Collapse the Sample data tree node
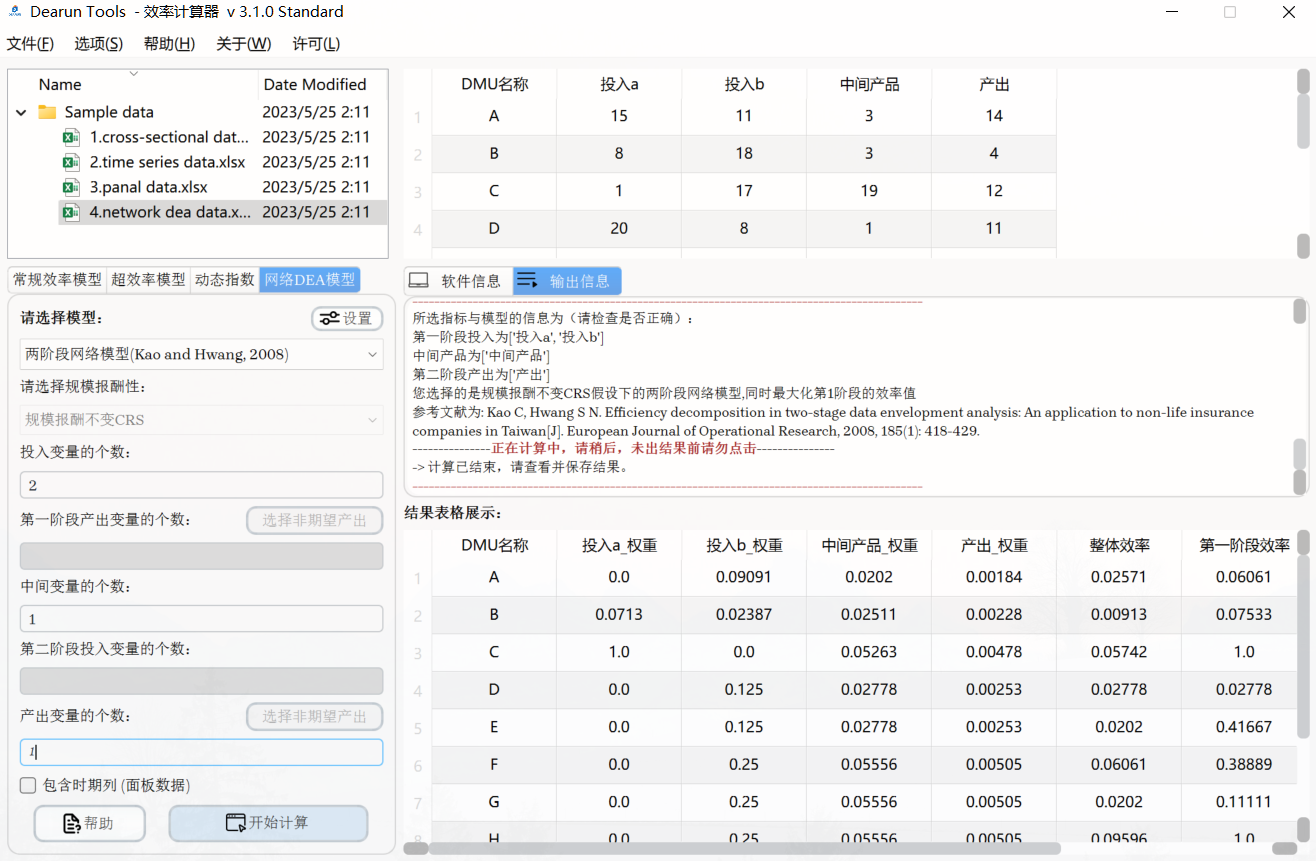The image size is (1316, 861). pos(20,112)
